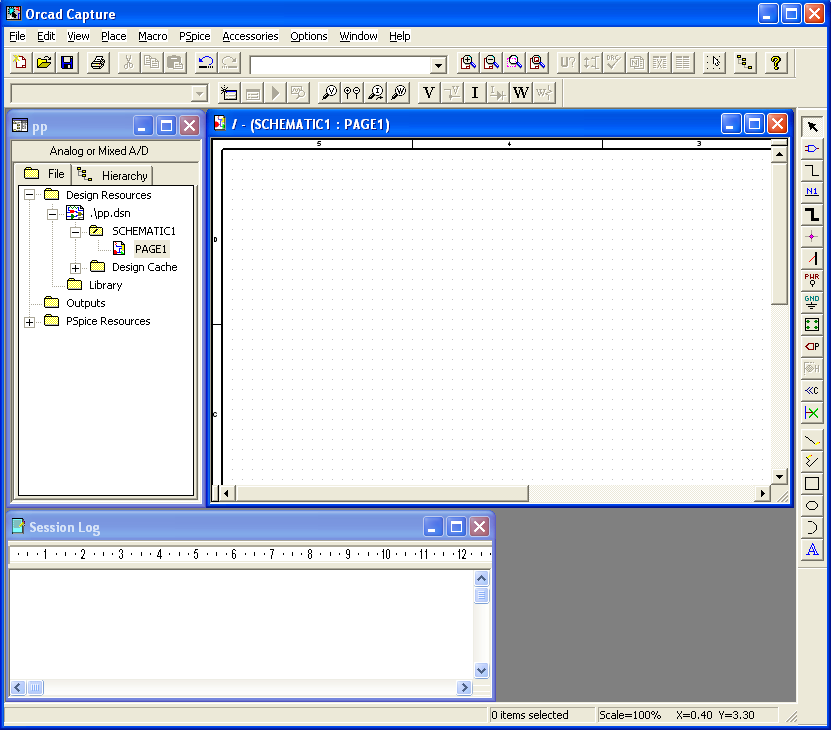Select the Place Hierarchical Block tool
The image size is (831, 730).
pos(812,324)
